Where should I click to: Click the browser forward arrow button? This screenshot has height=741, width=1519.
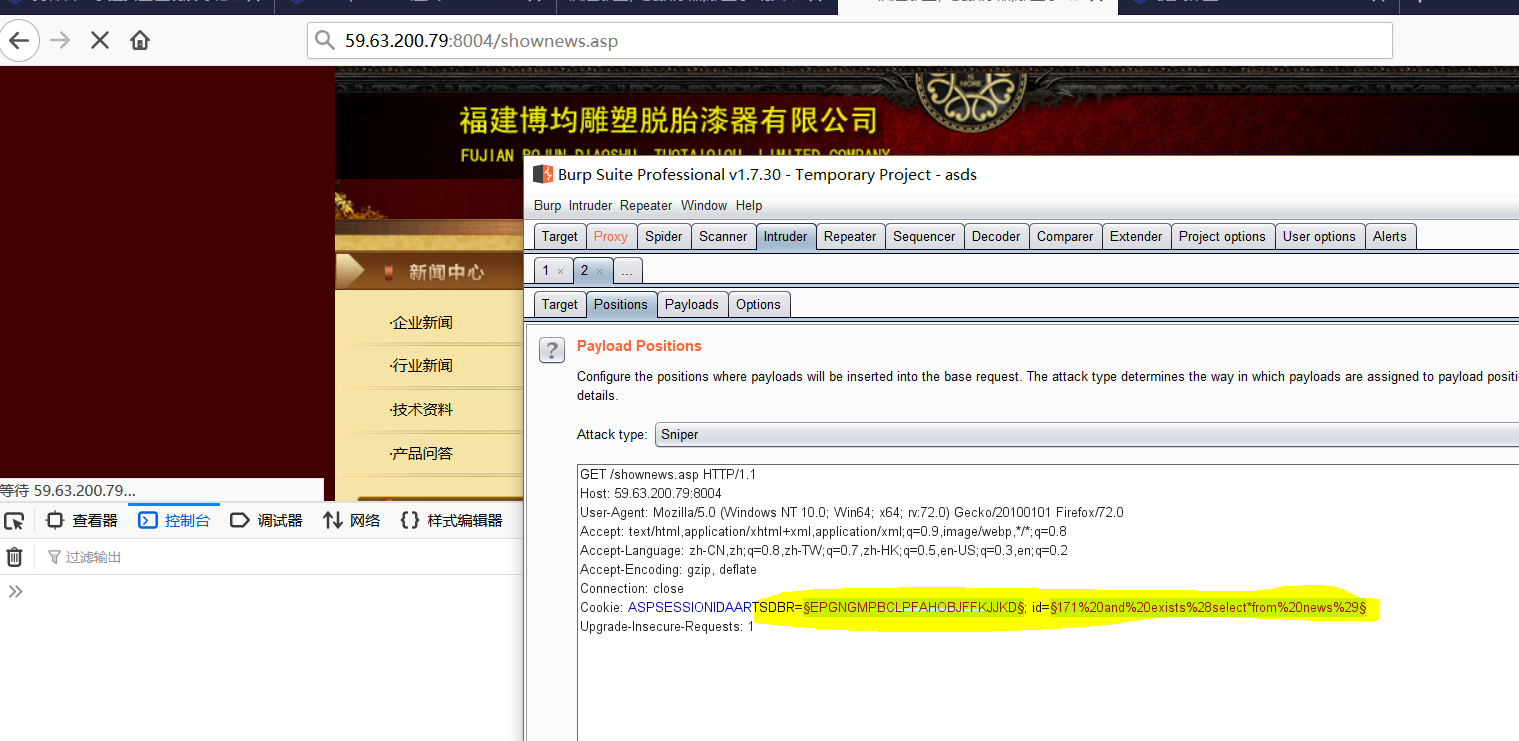(x=61, y=40)
